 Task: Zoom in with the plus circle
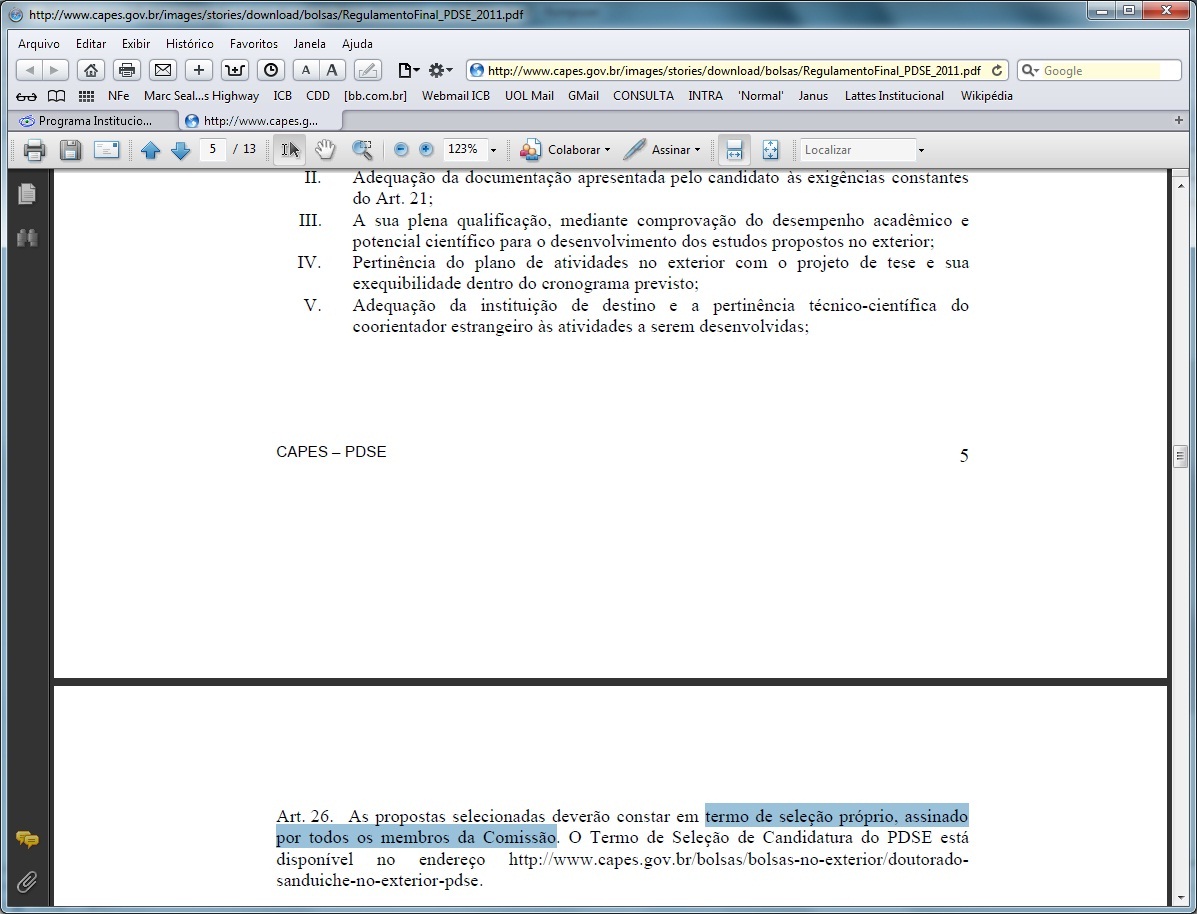[x=426, y=150]
